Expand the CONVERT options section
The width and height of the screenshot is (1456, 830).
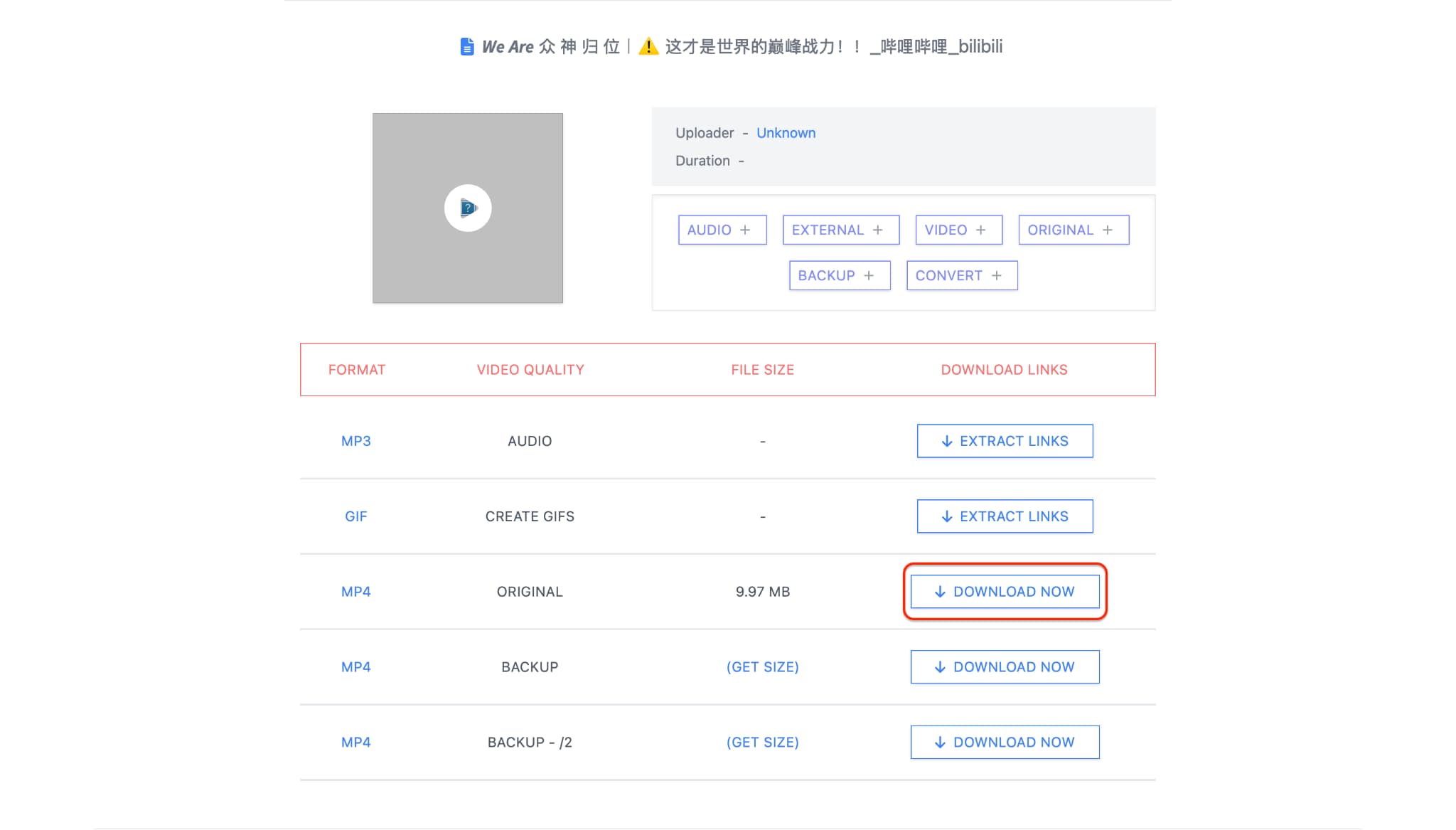coord(961,275)
